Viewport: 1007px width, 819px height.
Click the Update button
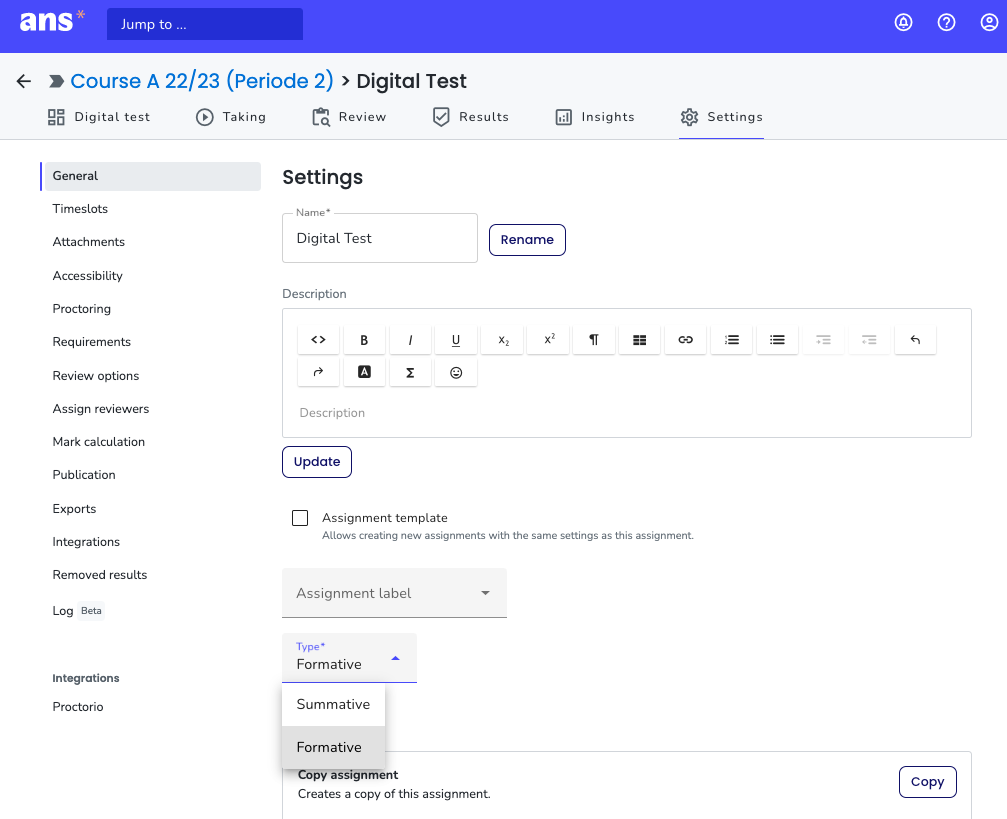(317, 462)
